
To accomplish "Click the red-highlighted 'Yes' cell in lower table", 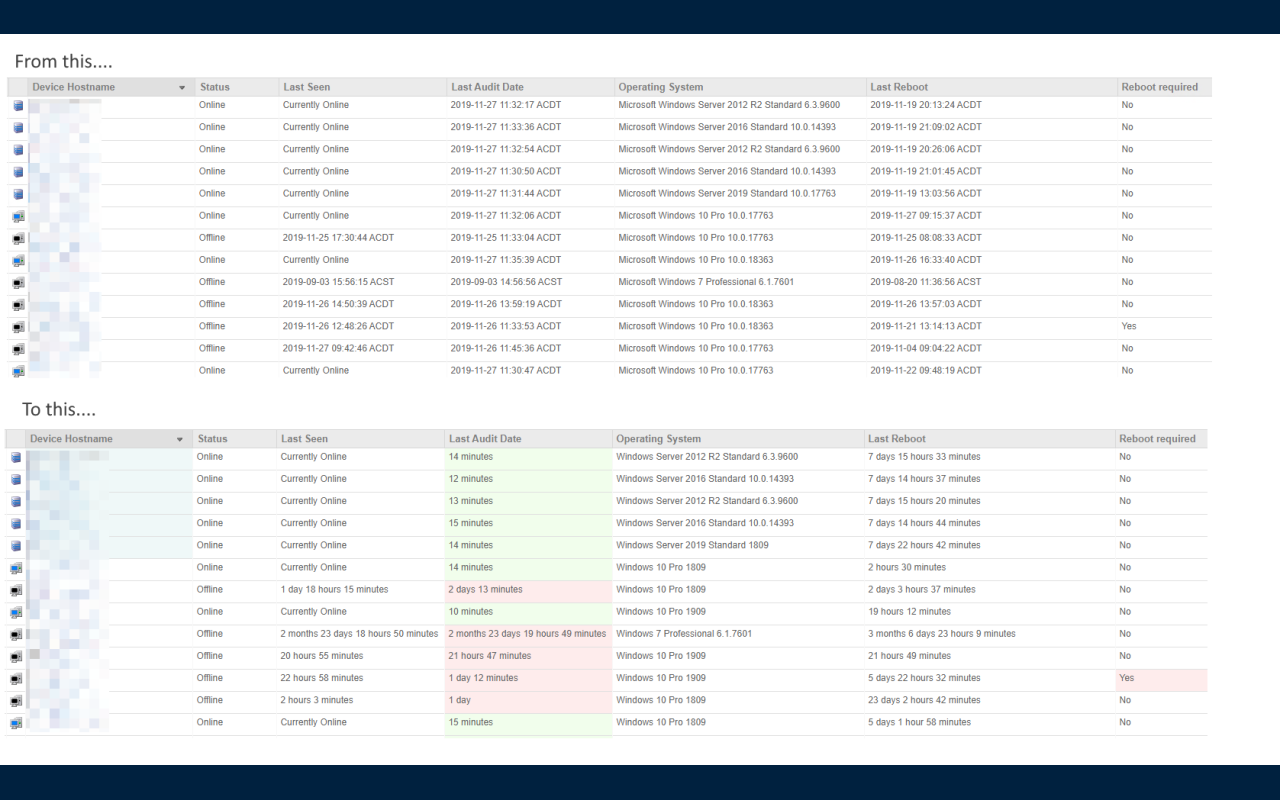I will (x=1162, y=678).
